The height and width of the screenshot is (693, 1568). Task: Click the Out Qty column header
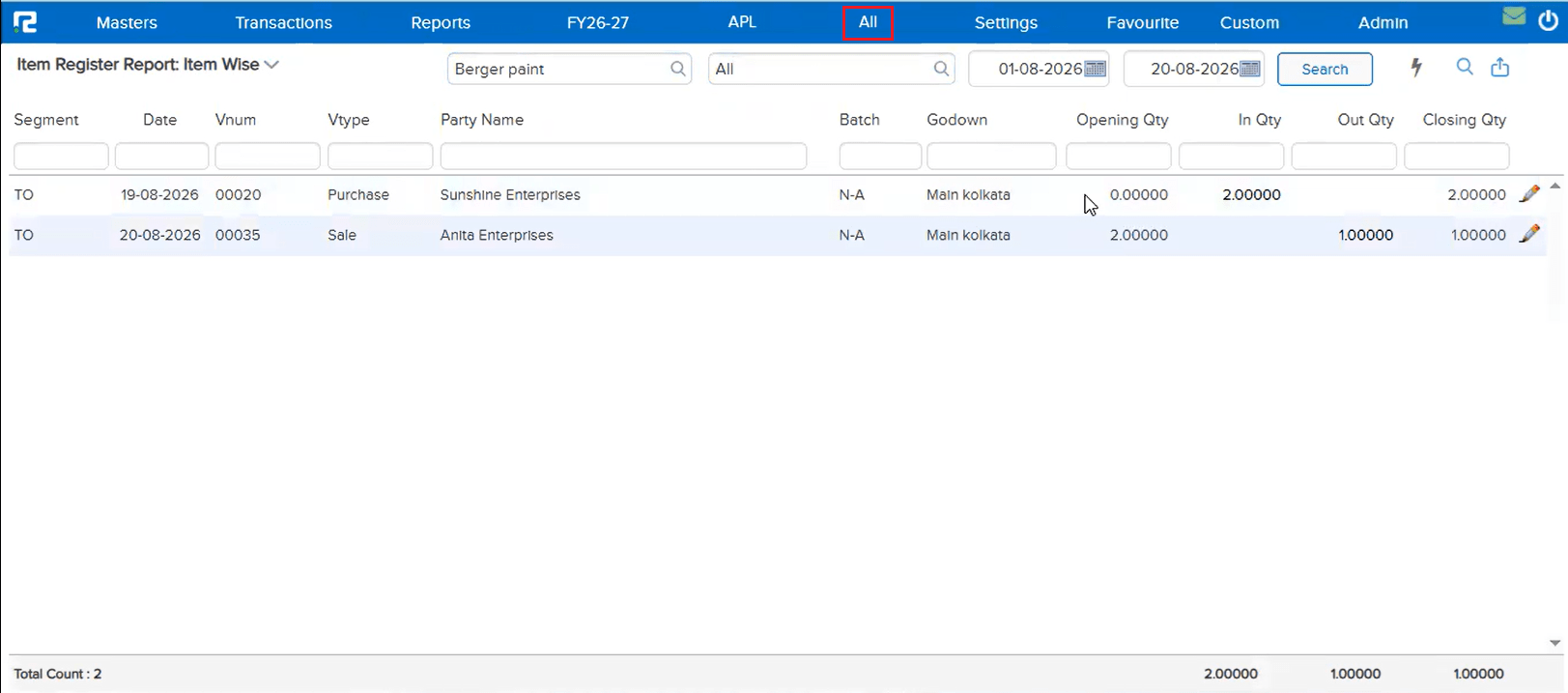click(x=1366, y=120)
